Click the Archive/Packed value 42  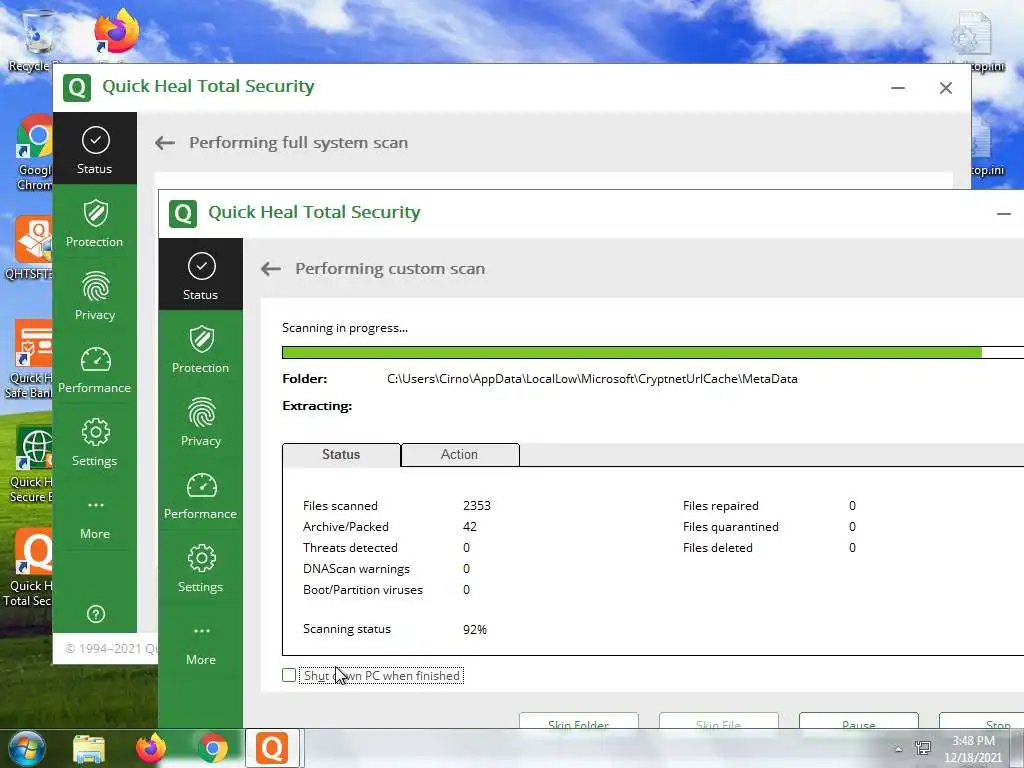pyautogui.click(x=470, y=526)
